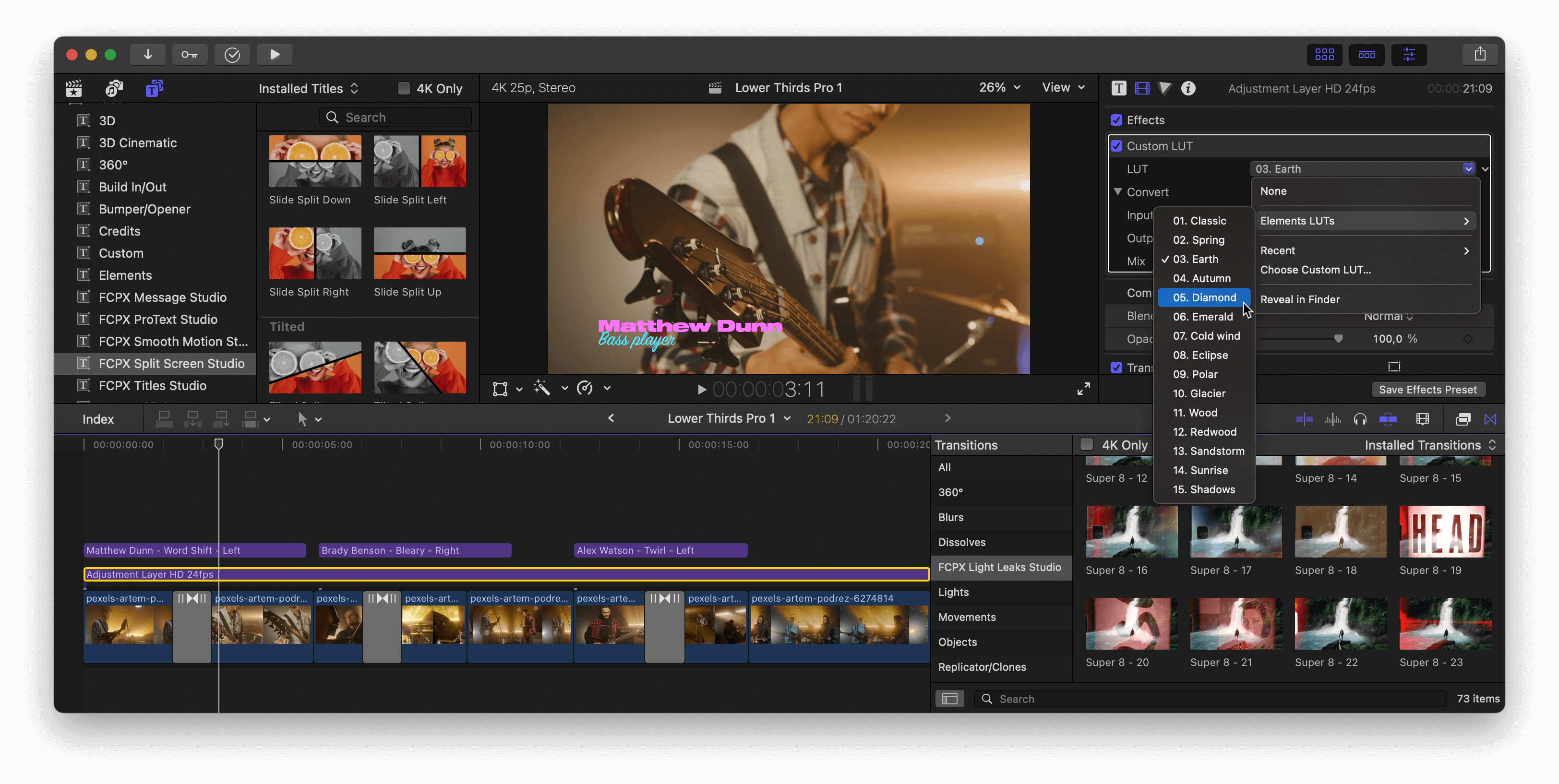Image resolution: width=1559 pixels, height=784 pixels.
Task: Open the Installed Titles popup menu
Action: click(309, 88)
